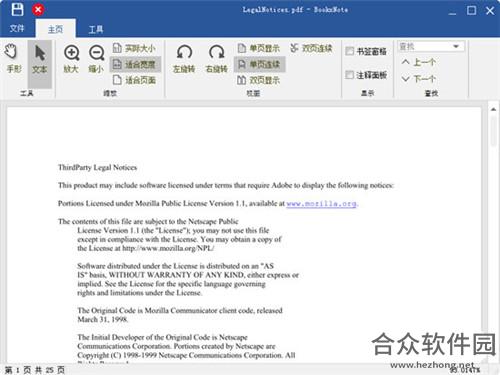Choose 适合页面 fit page

click(134, 80)
